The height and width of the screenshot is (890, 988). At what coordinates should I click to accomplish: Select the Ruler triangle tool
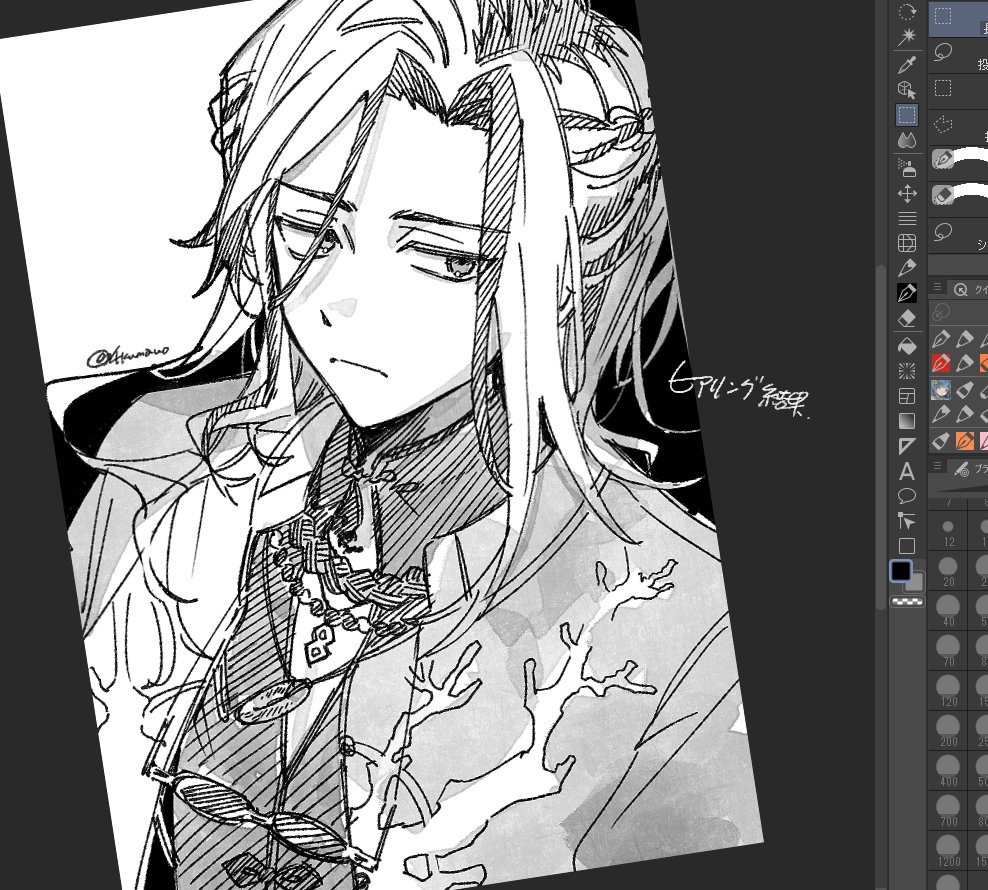click(907, 446)
